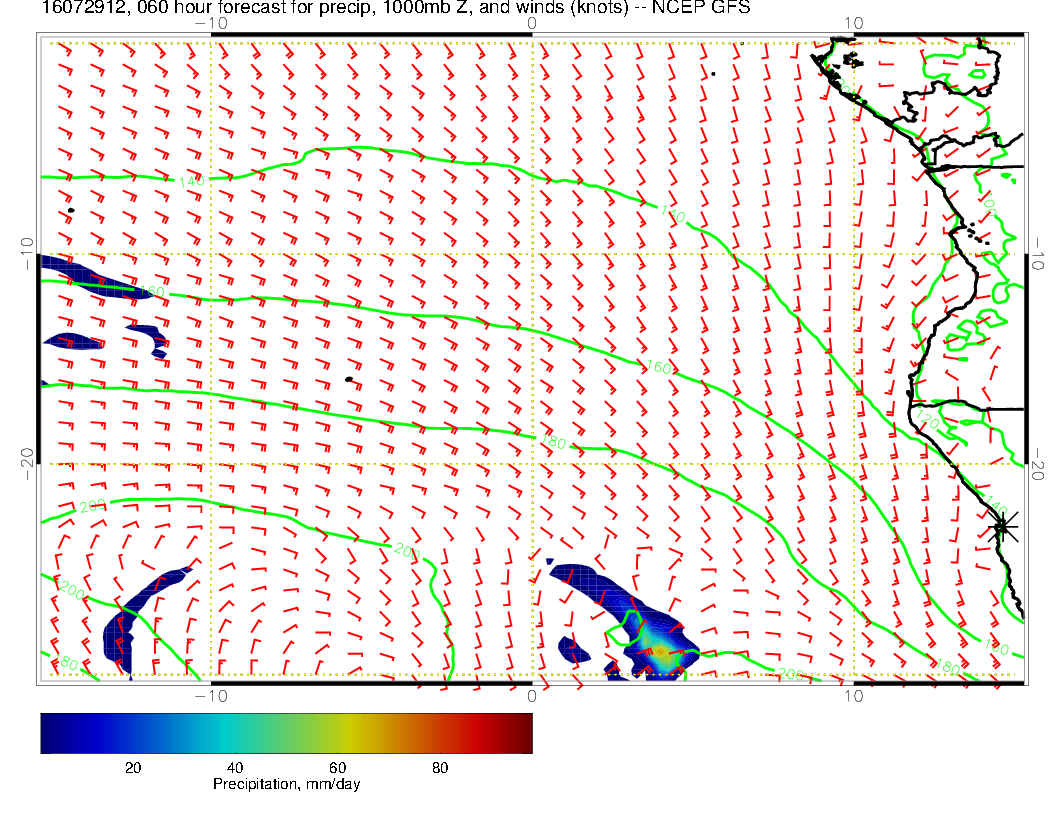Click the small island dot near map center-left
This screenshot has width=1056, height=816.
tap(348, 379)
